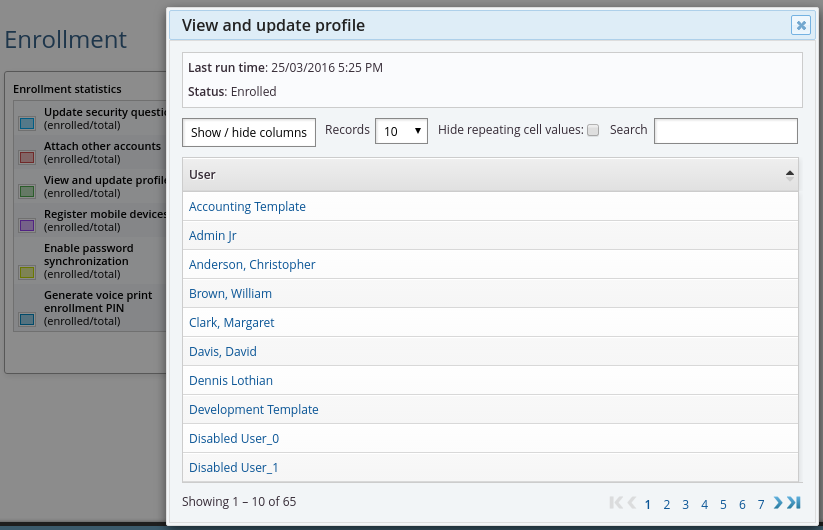Select the Clark, Margaret user link
Viewport: 823px width, 530px height.
point(231,323)
